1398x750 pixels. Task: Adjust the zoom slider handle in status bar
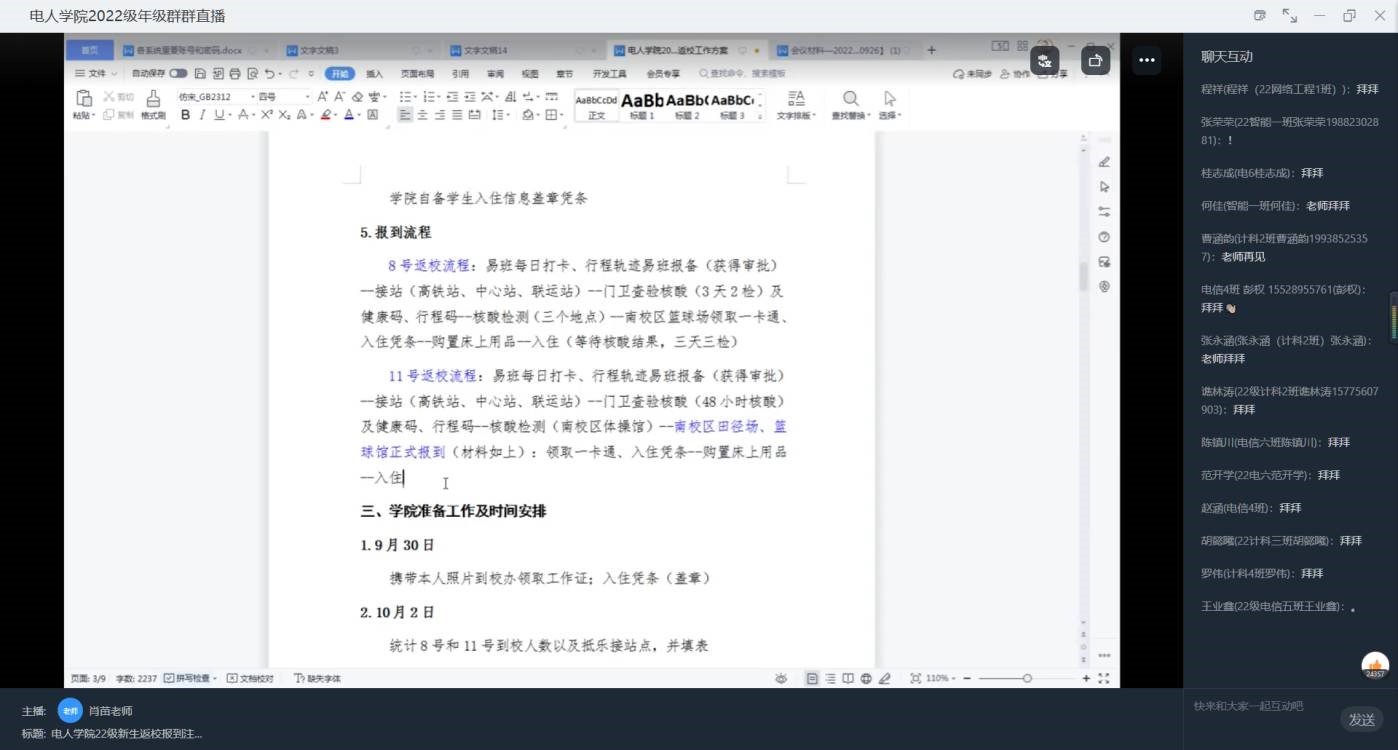point(1027,678)
